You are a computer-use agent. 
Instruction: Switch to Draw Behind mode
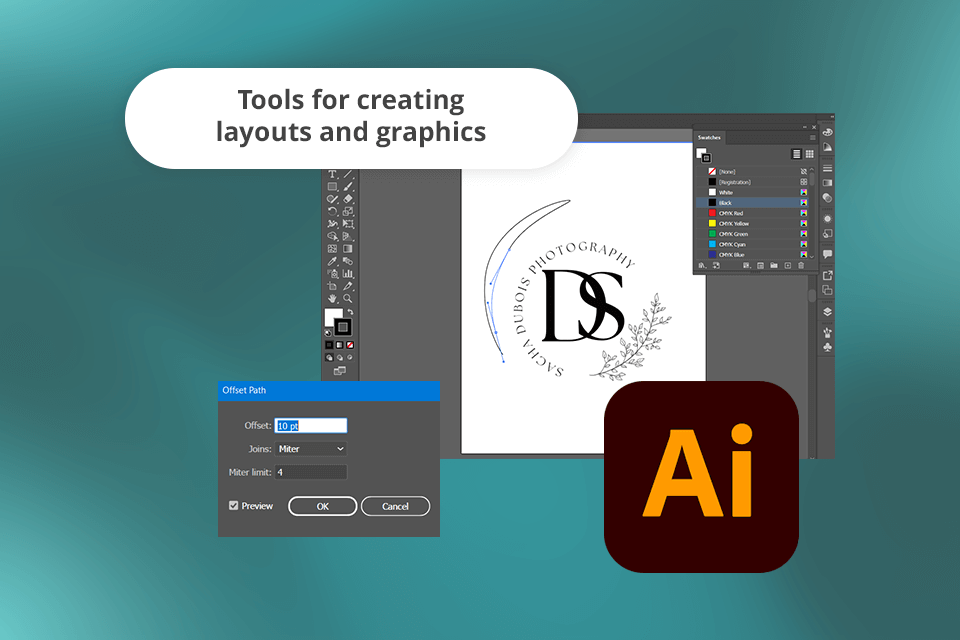340,358
